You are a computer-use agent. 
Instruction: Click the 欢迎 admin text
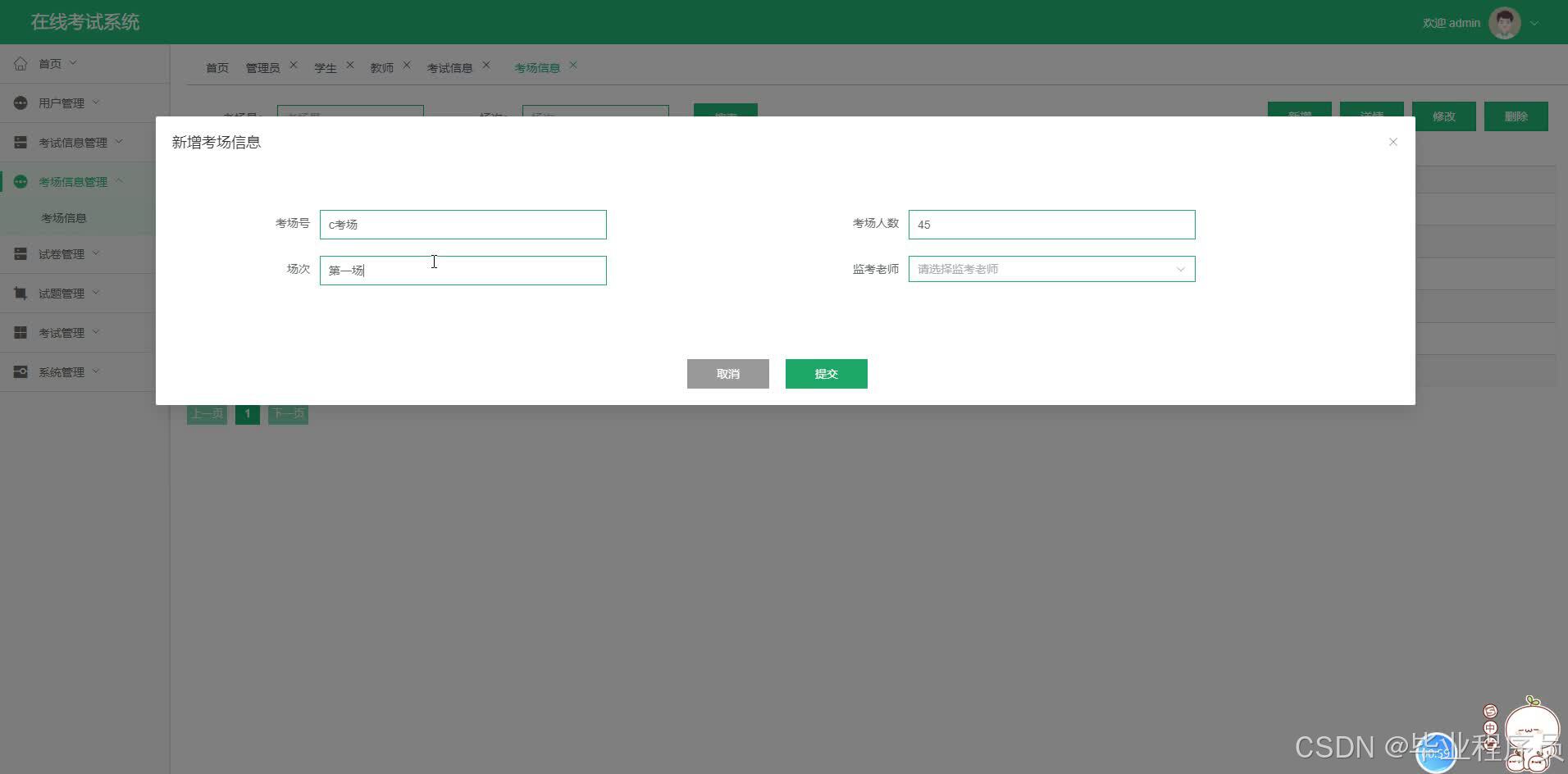click(1451, 23)
